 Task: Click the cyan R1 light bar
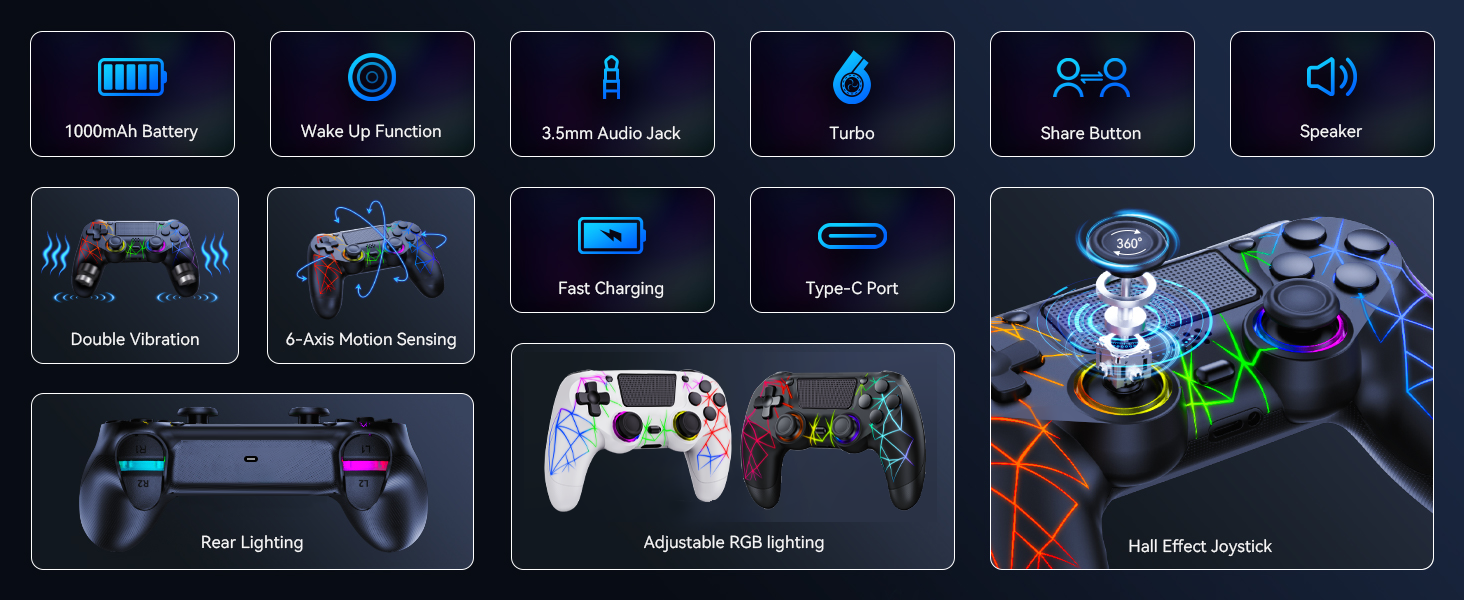click(x=143, y=465)
